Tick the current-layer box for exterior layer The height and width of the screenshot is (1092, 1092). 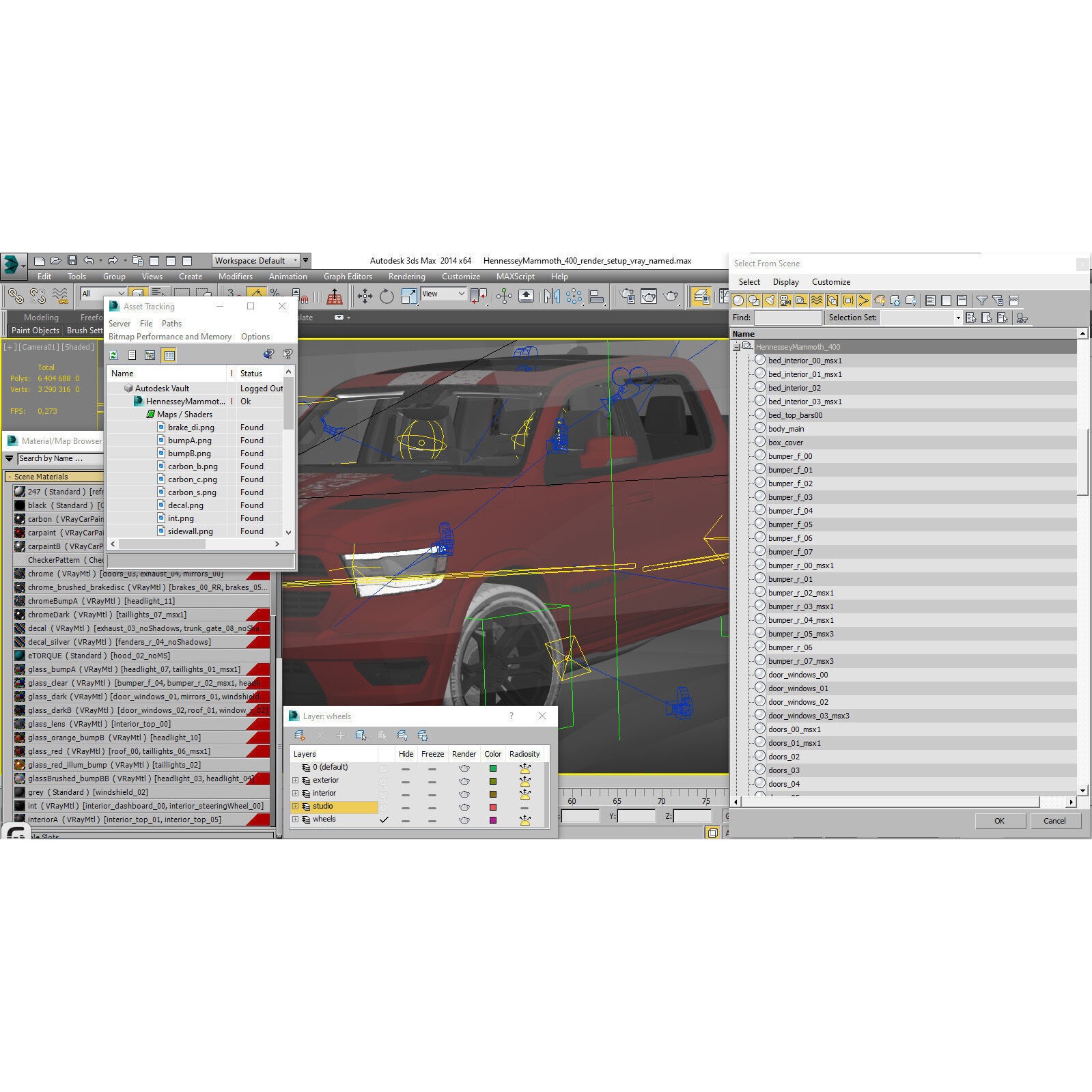point(384,781)
